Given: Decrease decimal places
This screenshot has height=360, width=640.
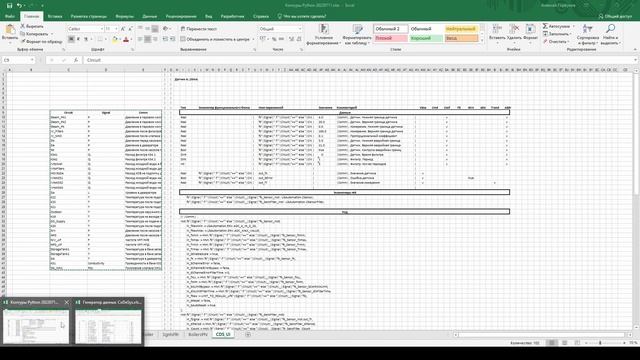Looking at the screenshot, I should (299, 39).
